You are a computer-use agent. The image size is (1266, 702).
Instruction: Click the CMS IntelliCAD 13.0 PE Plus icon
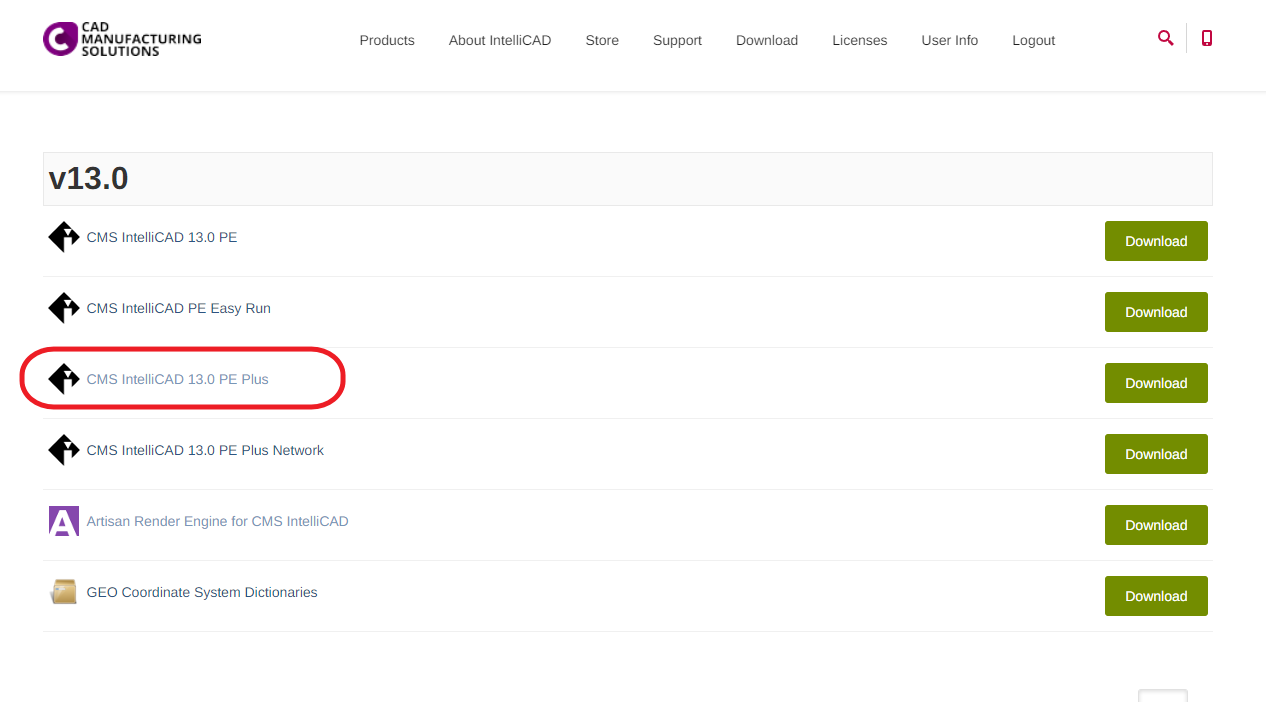[64, 379]
